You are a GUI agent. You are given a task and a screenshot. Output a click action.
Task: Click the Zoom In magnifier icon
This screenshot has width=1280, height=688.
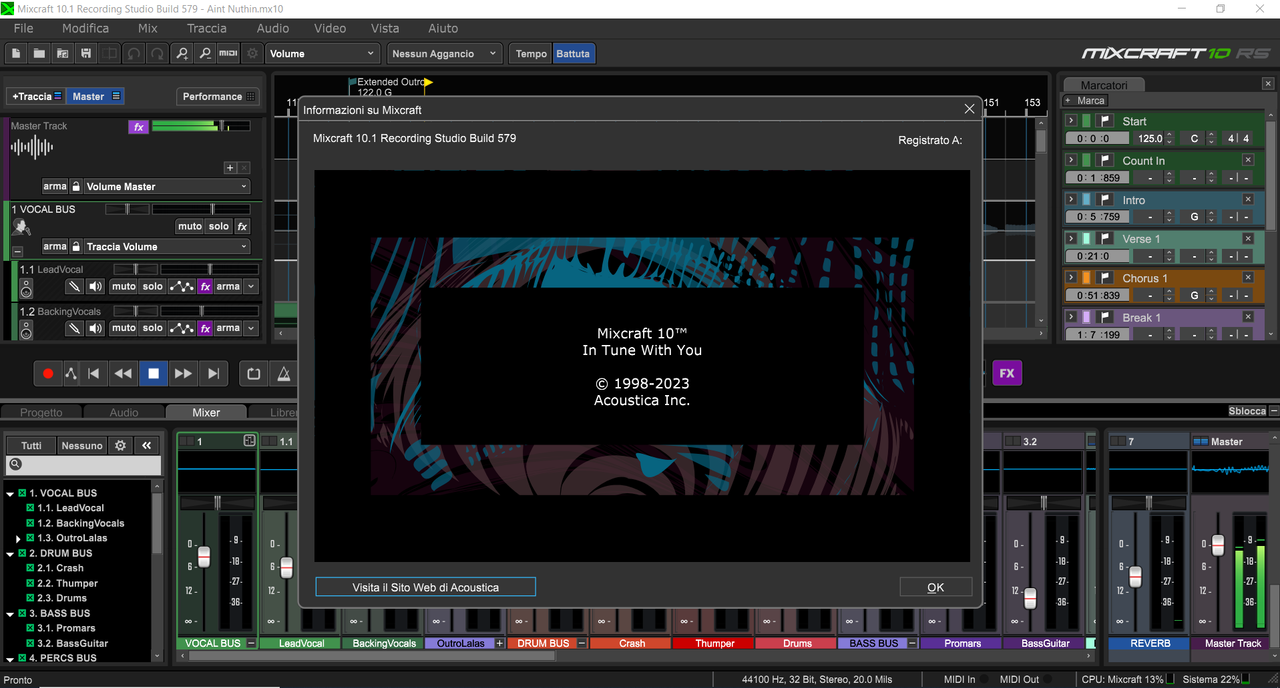click(x=182, y=53)
